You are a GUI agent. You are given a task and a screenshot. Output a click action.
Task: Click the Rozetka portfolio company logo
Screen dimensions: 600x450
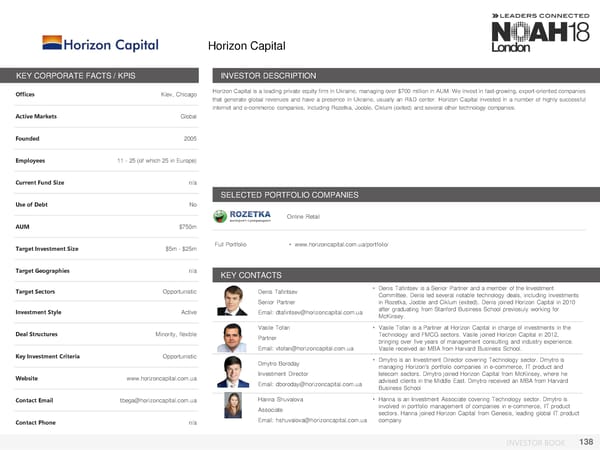coord(244,215)
